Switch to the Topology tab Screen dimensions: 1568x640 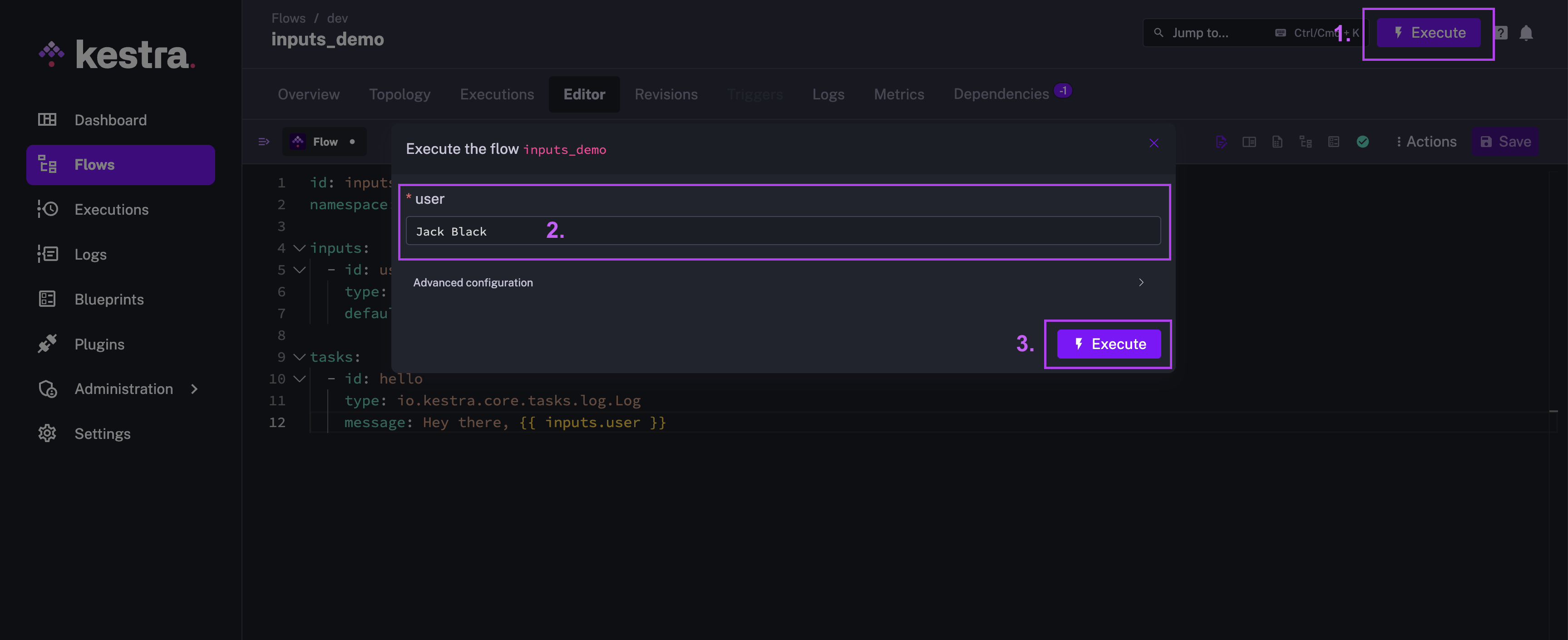[x=399, y=94]
